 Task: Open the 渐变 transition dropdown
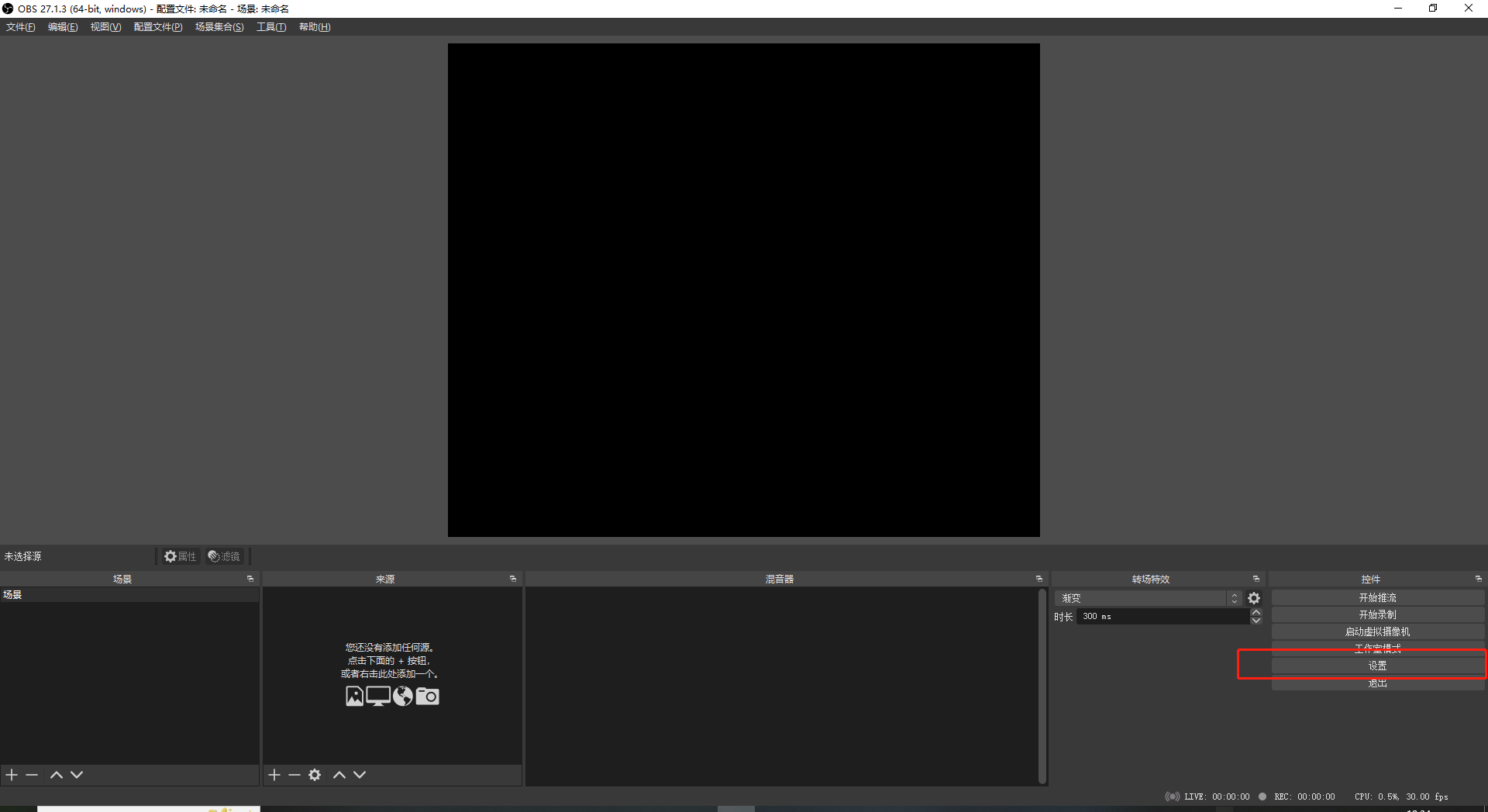(1147, 598)
